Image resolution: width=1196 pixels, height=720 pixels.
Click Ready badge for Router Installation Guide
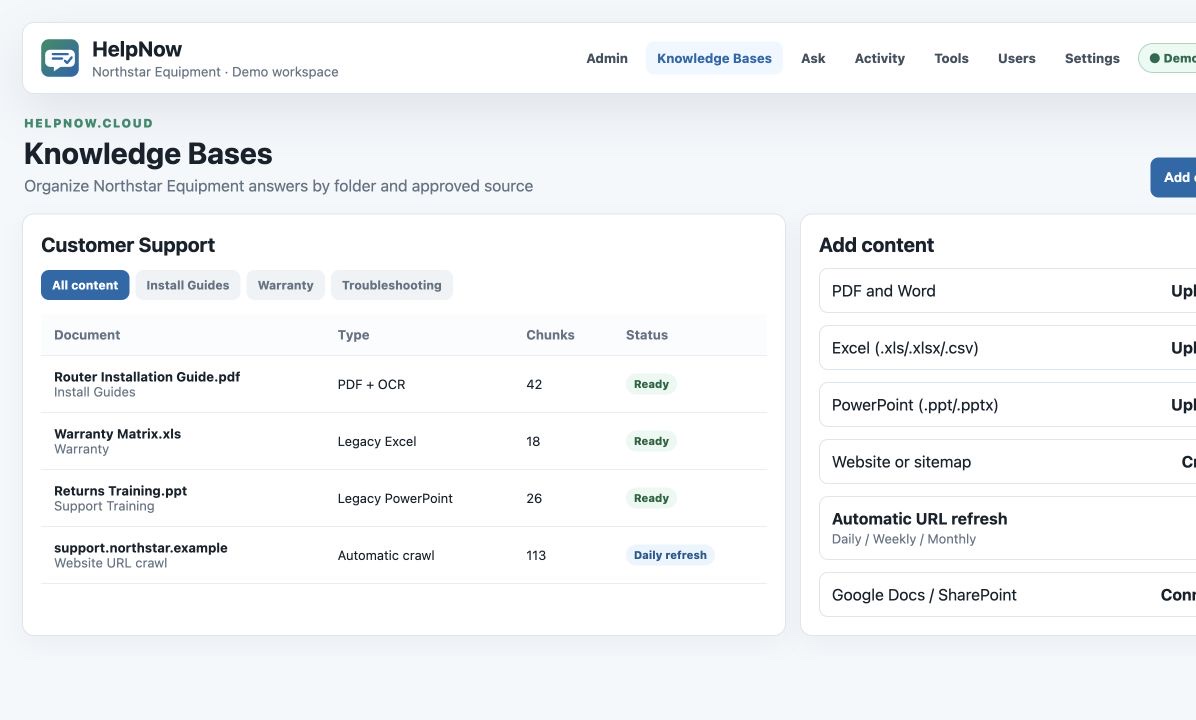click(651, 384)
